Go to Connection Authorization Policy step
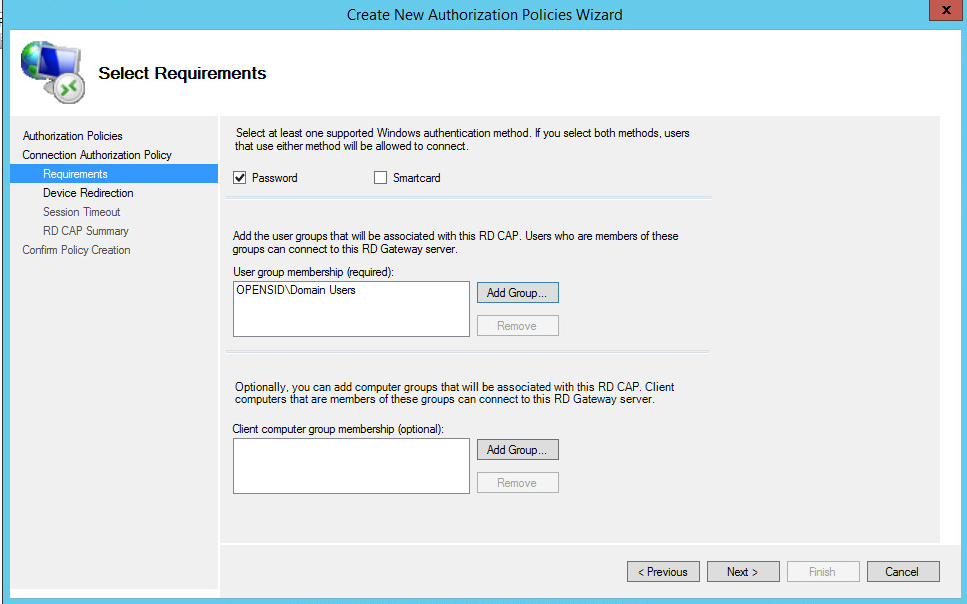This screenshot has width=967, height=604. click(x=97, y=155)
